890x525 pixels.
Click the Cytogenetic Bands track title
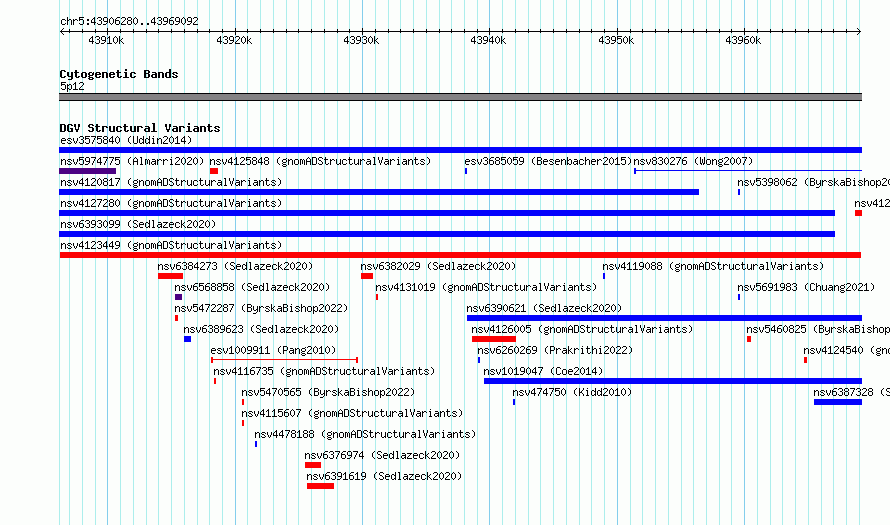click(x=119, y=74)
